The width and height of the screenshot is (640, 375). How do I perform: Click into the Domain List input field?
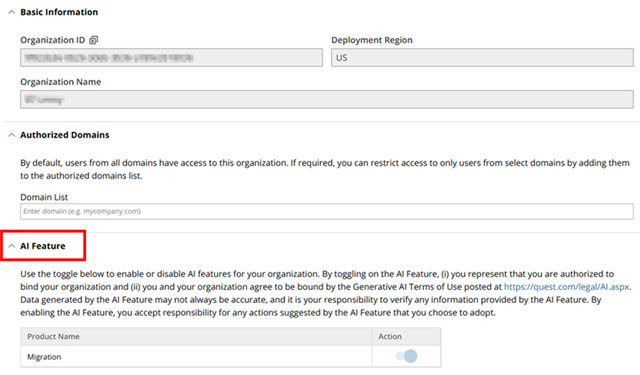pyautogui.click(x=327, y=211)
